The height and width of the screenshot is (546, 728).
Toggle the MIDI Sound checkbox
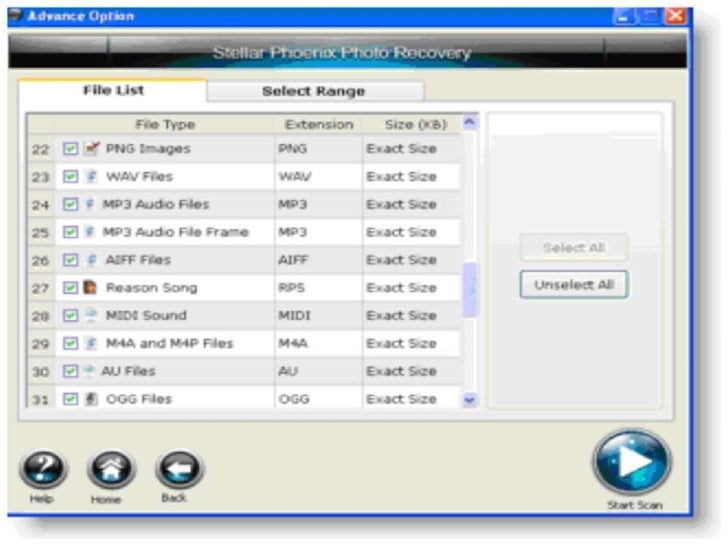(70, 315)
